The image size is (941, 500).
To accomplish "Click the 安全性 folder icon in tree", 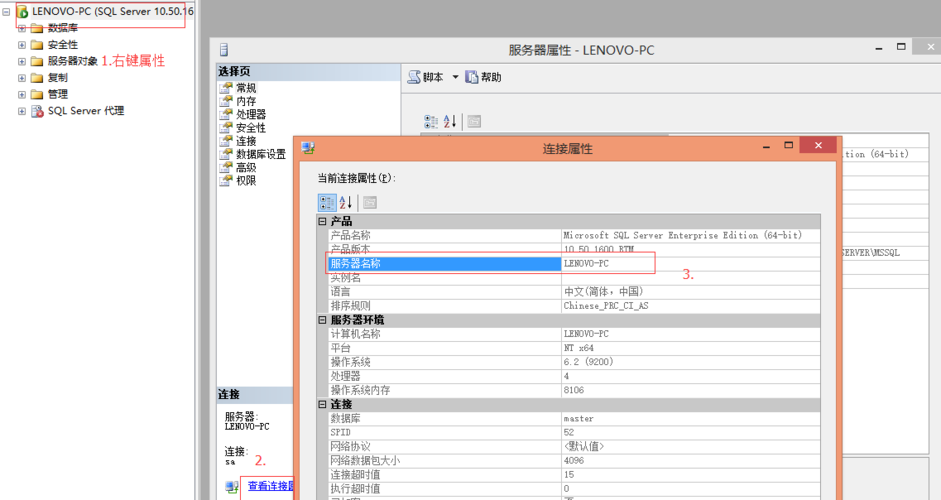I will click(37, 45).
